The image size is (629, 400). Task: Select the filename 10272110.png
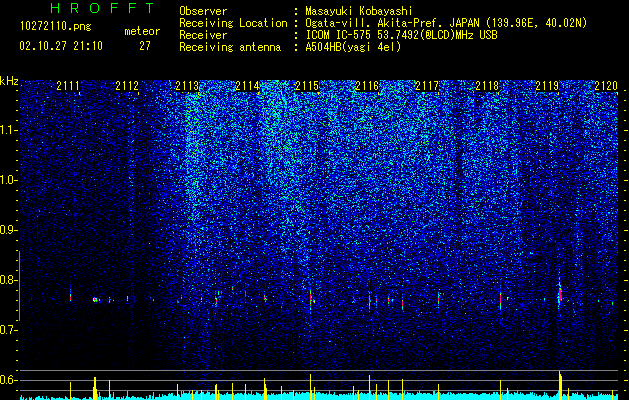(x=56, y=27)
